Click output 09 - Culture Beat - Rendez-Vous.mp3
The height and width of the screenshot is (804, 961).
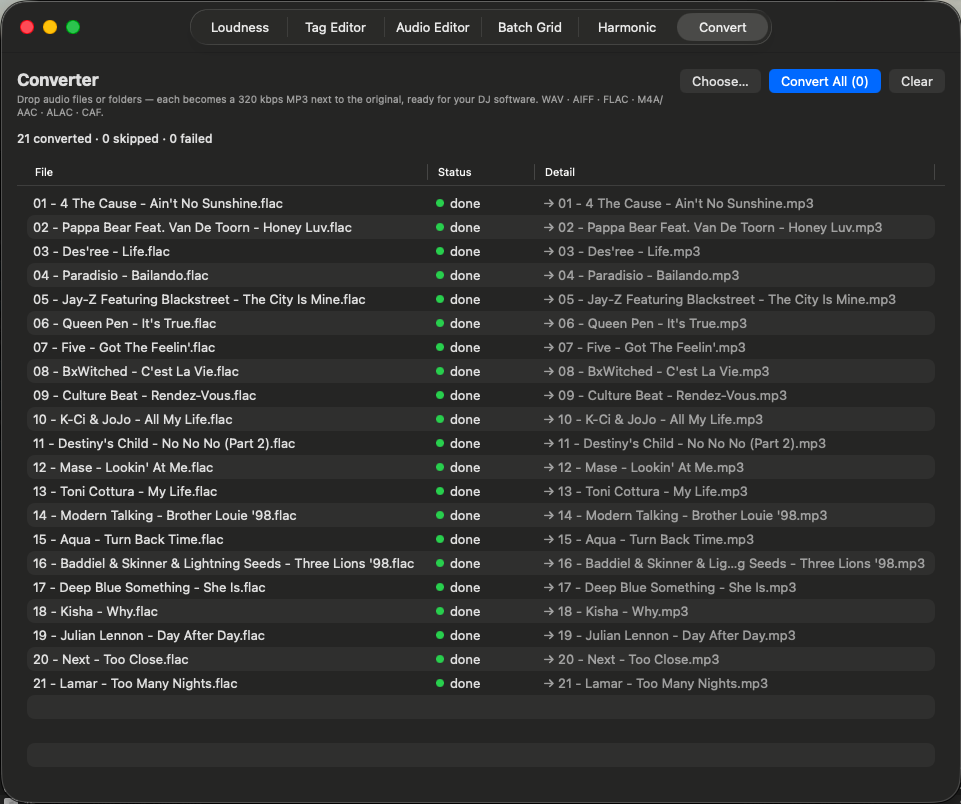coord(665,395)
